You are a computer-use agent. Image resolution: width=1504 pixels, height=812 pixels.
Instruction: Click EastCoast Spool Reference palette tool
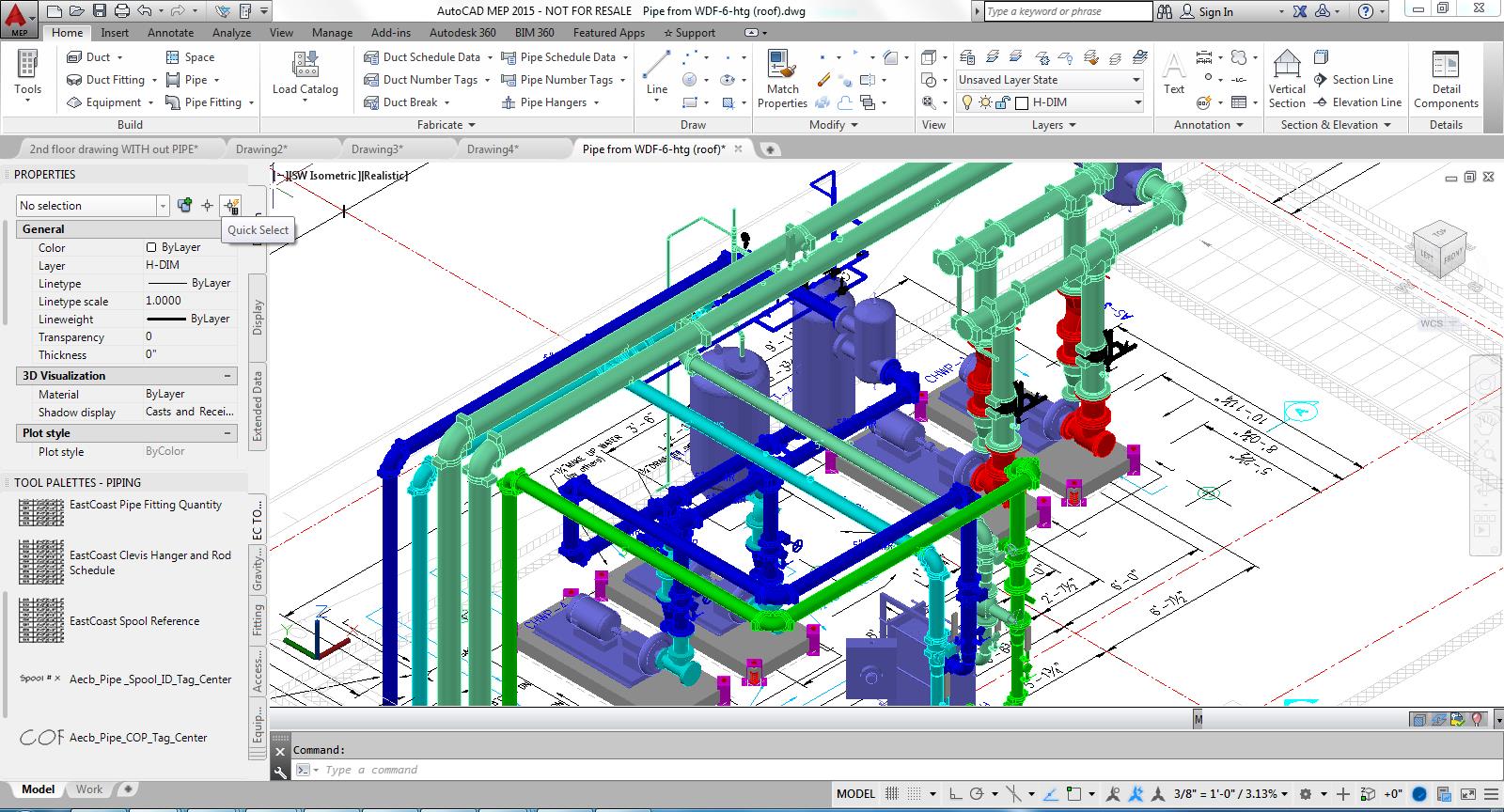(x=111, y=621)
